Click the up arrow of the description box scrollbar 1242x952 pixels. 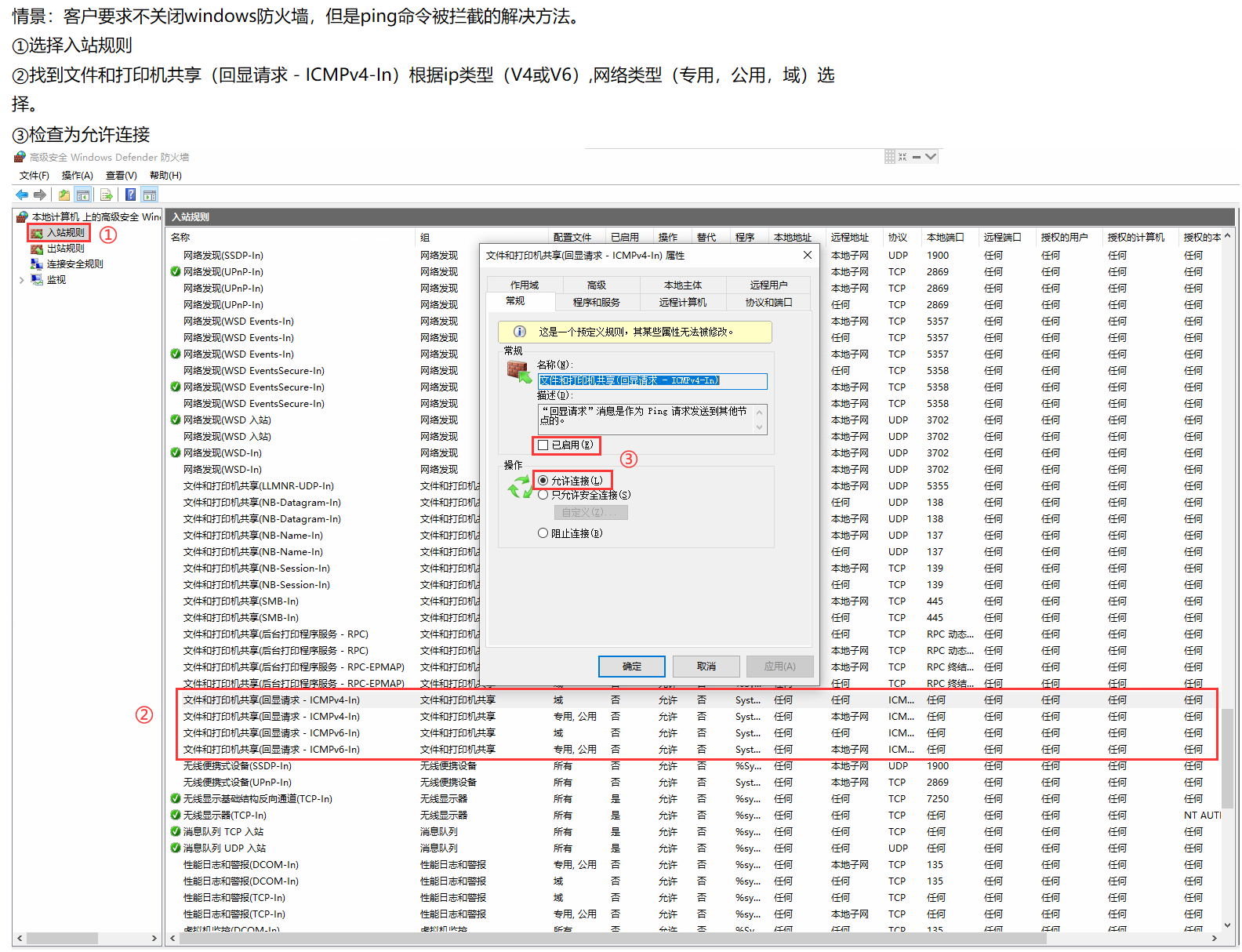[759, 412]
